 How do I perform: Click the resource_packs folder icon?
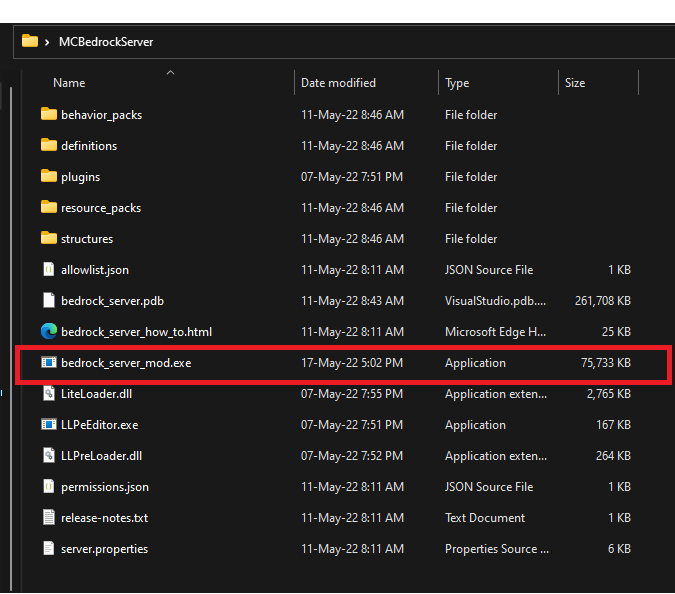coord(49,207)
